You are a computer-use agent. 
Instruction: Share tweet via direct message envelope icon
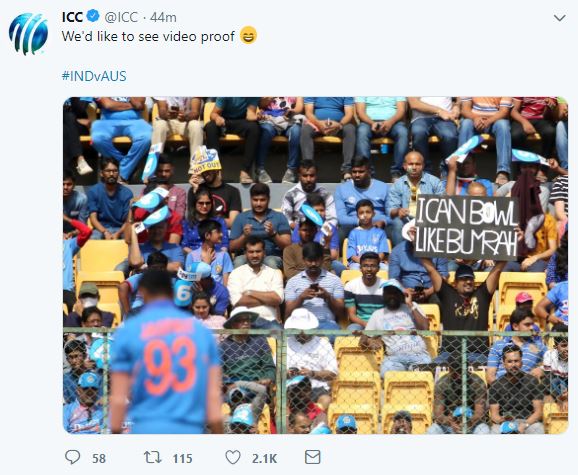click(x=313, y=457)
